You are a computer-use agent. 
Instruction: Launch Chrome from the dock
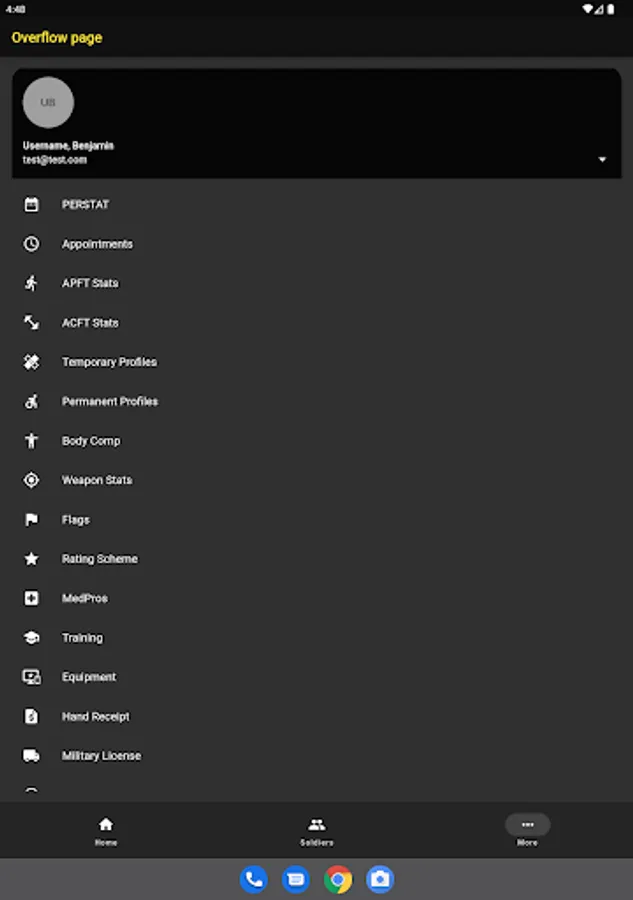click(338, 879)
